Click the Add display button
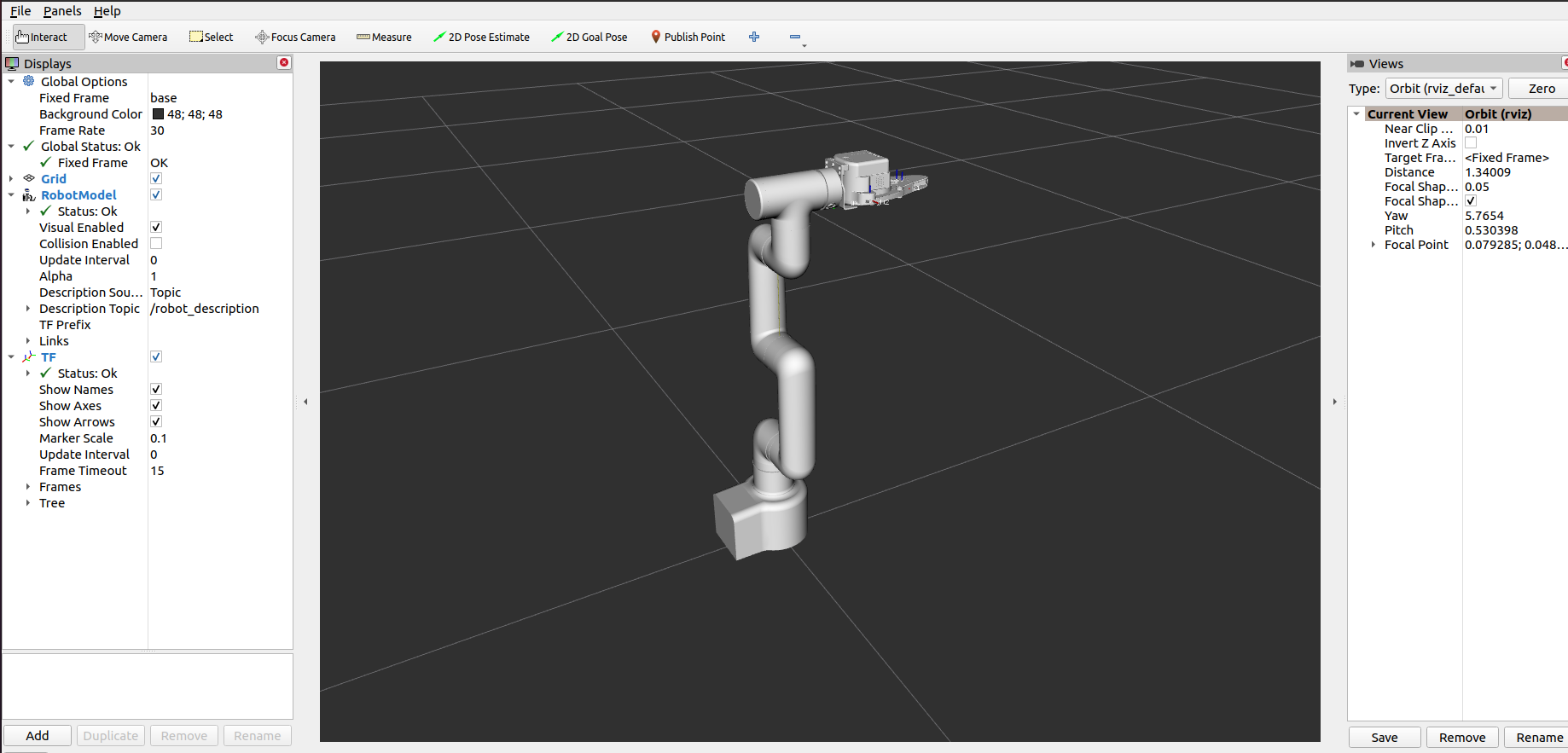 pos(38,736)
